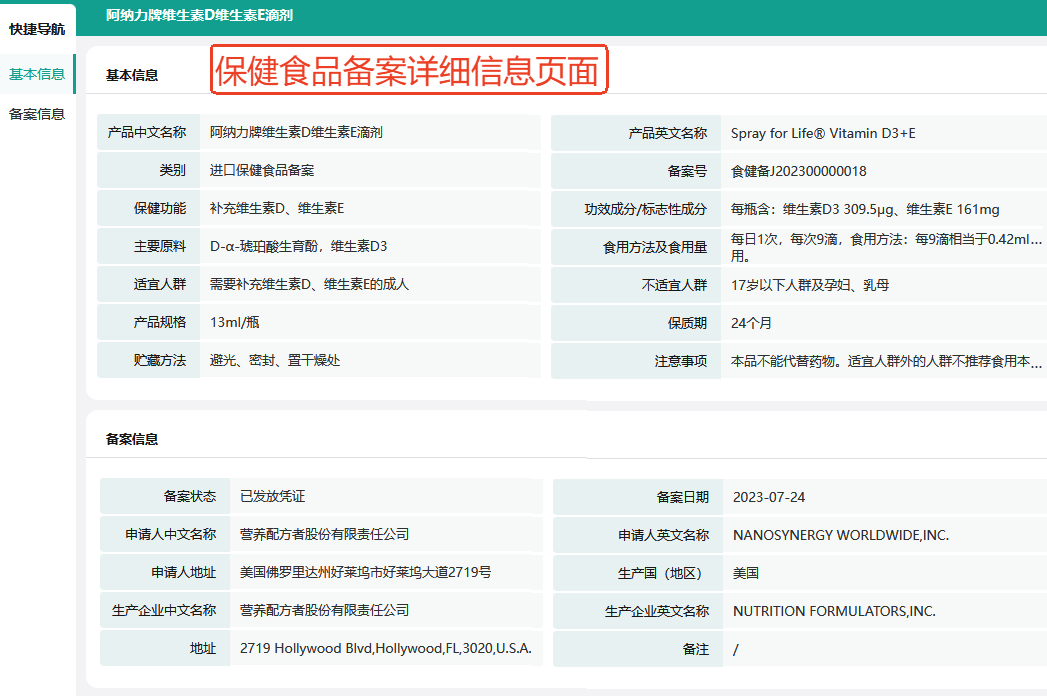Click the 备案日期 value 2023-07-24
The image size is (1047, 696).
pyautogui.click(x=768, y=497)
